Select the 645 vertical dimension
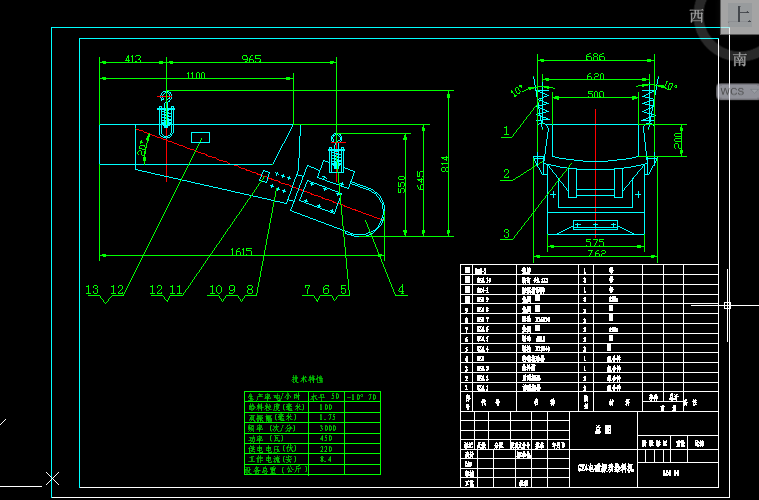The height and width of the screenshot is (500, 759). (x=420, y=180)
